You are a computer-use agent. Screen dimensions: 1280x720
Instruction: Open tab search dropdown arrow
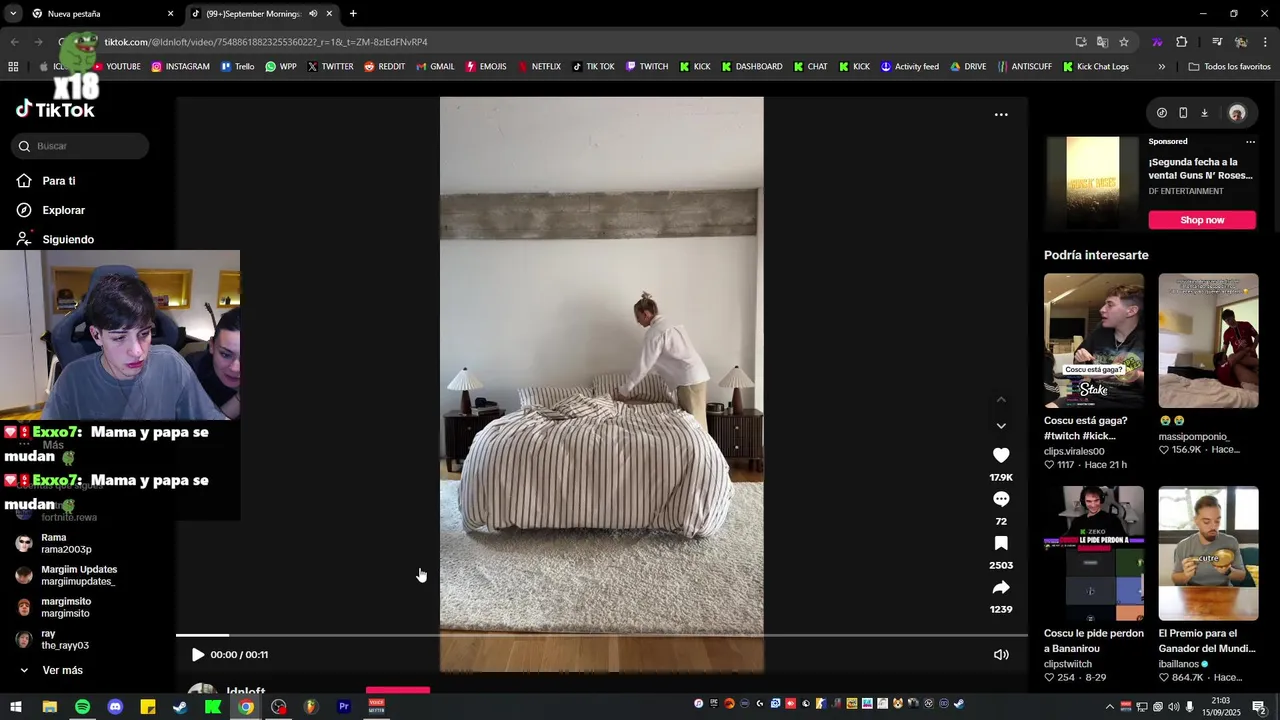[x=13, y=14]
